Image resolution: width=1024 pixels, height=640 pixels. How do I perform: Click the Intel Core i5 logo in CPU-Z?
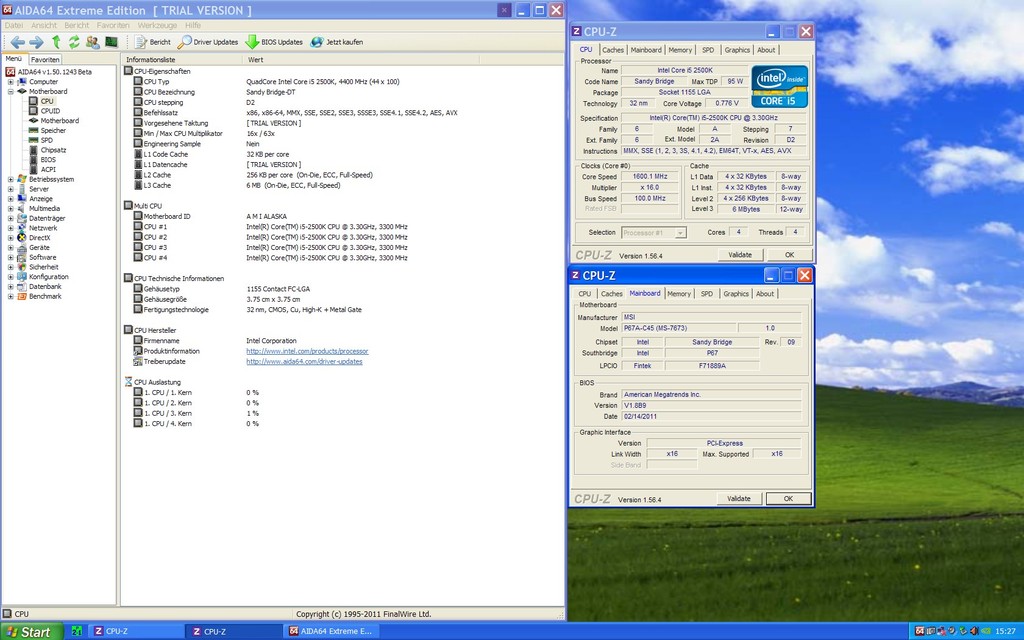pyautogui.click(x=779, y=86)
